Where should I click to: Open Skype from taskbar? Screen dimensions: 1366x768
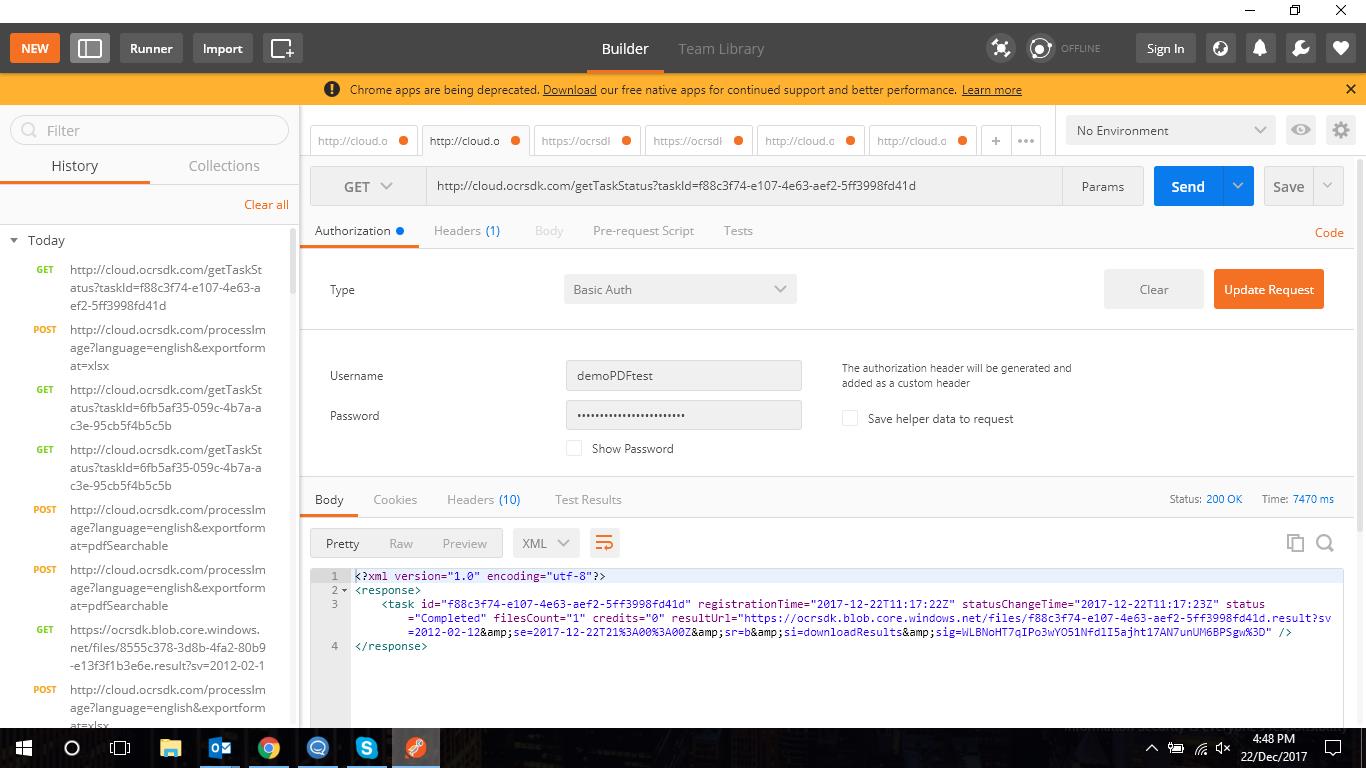366,748
